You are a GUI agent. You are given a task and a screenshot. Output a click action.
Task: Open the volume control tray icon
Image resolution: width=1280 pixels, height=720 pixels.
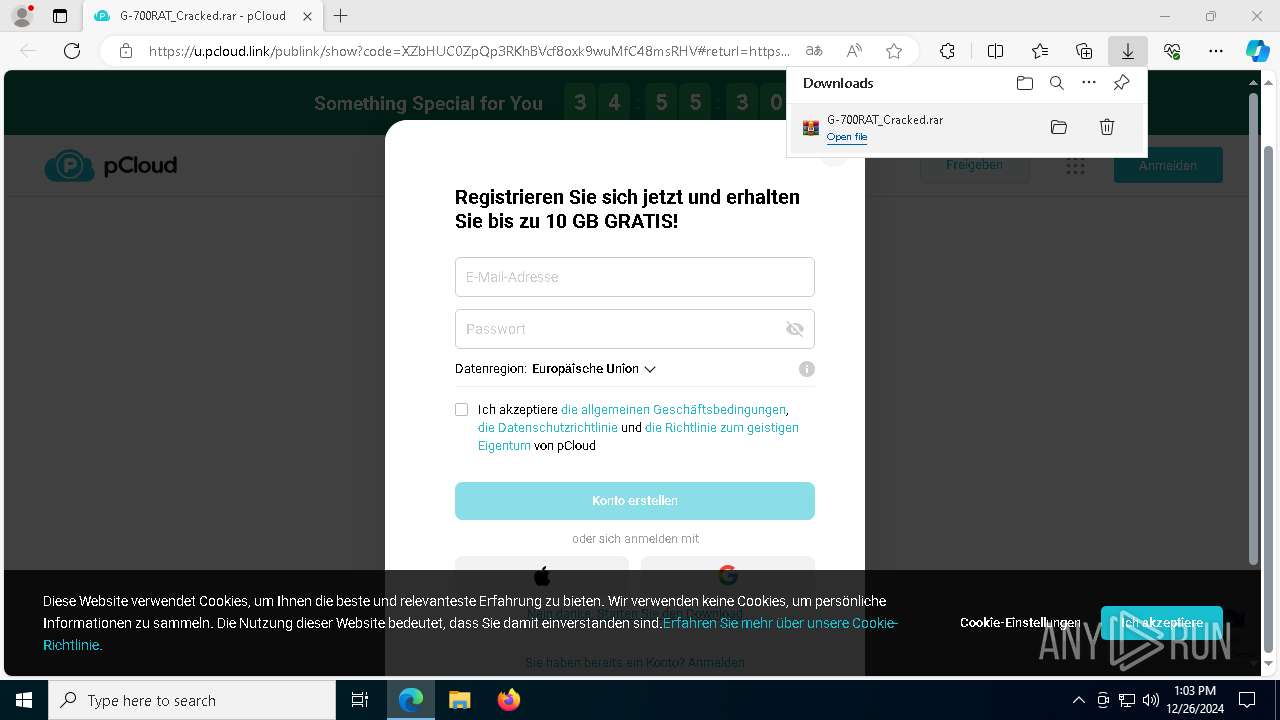[x=1150, y=700]
